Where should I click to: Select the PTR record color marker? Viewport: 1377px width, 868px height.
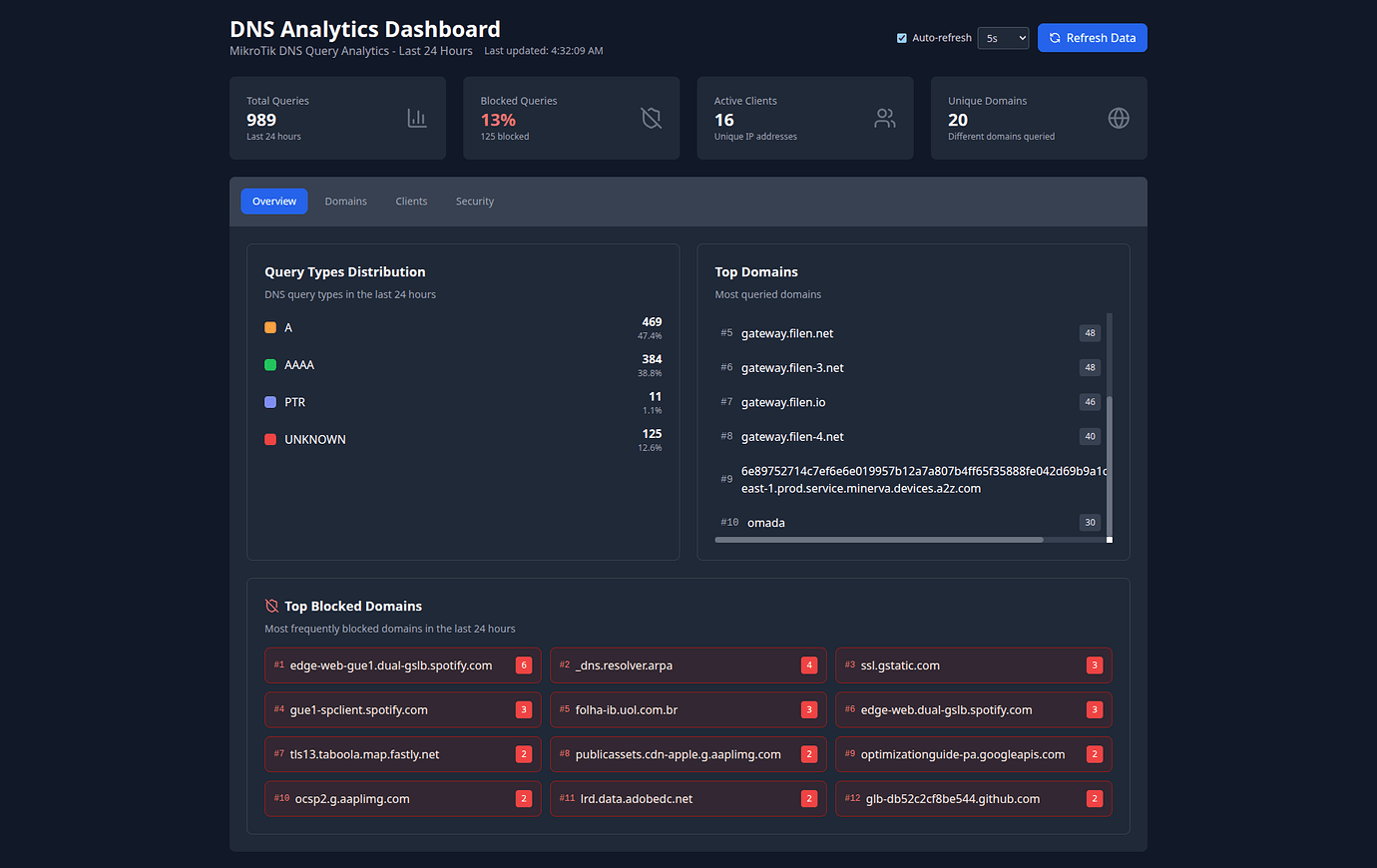coord(270,401)
